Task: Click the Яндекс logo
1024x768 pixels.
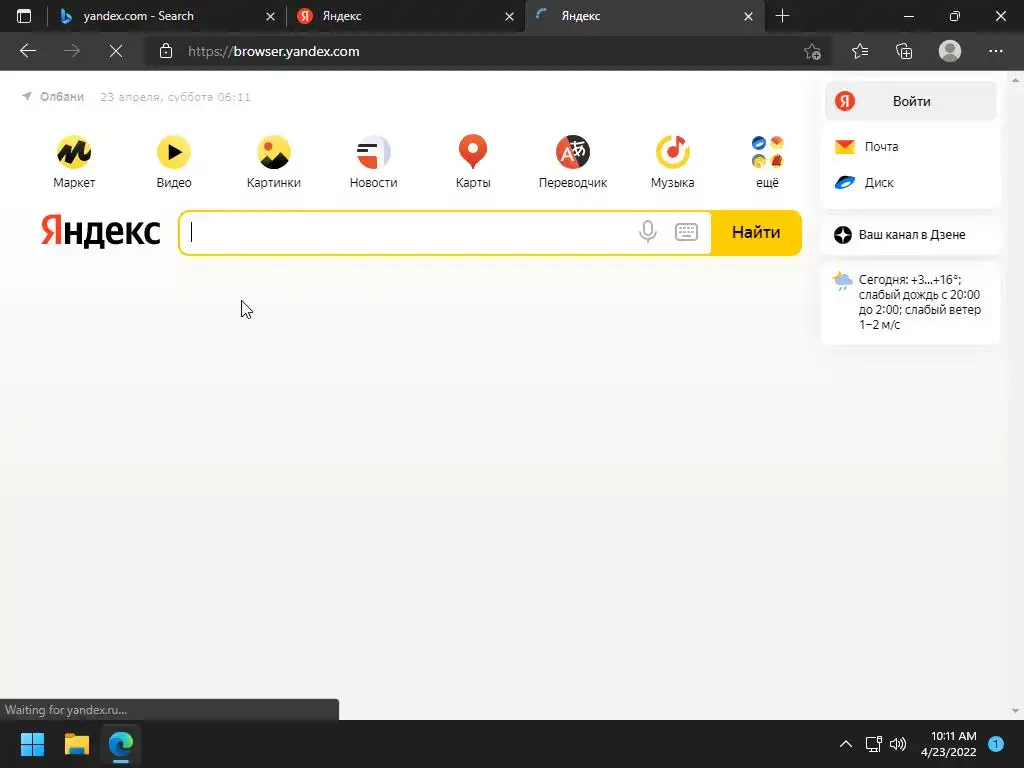Action: coord(101,231)
